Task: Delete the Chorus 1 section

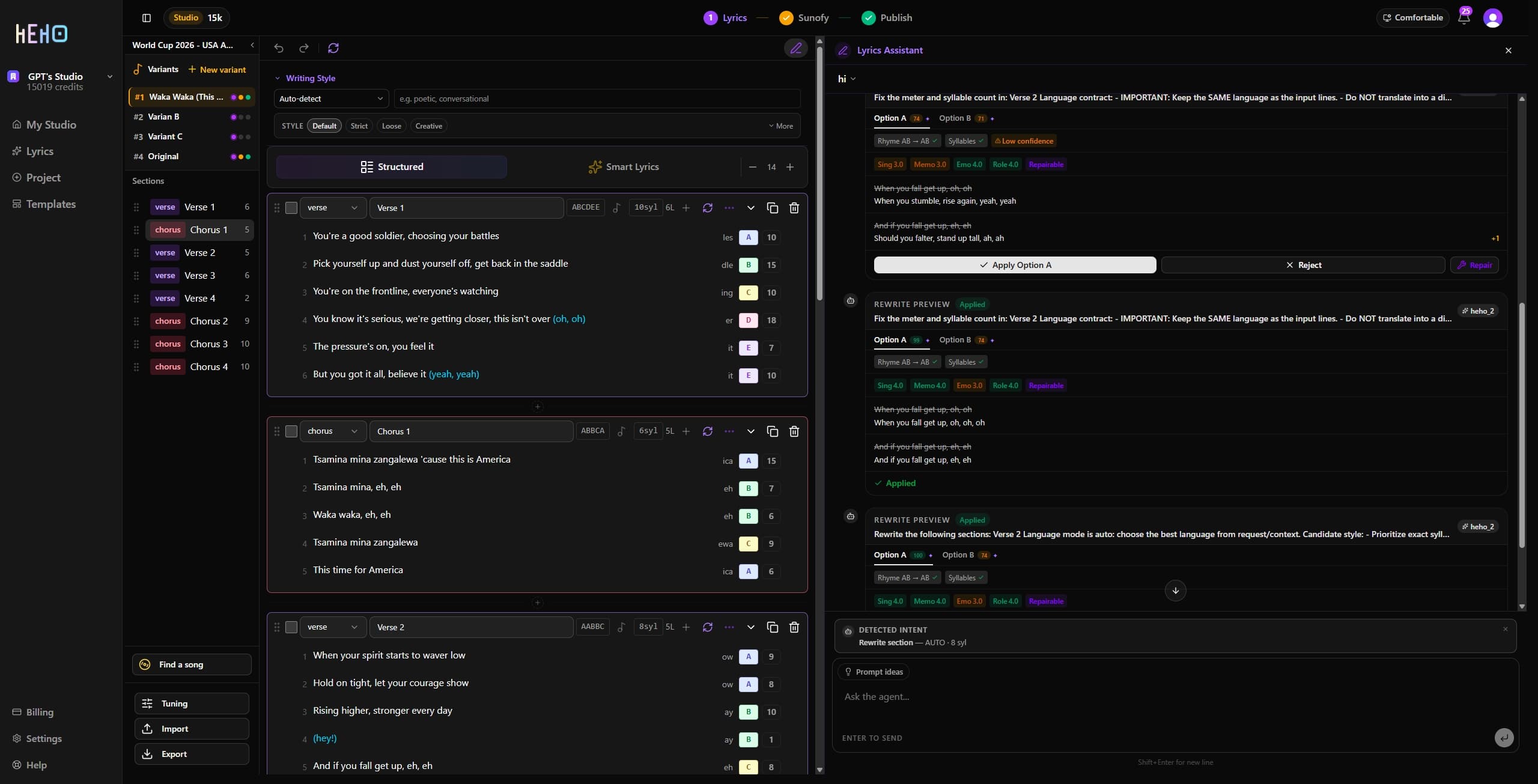Action: click(794, 431)
